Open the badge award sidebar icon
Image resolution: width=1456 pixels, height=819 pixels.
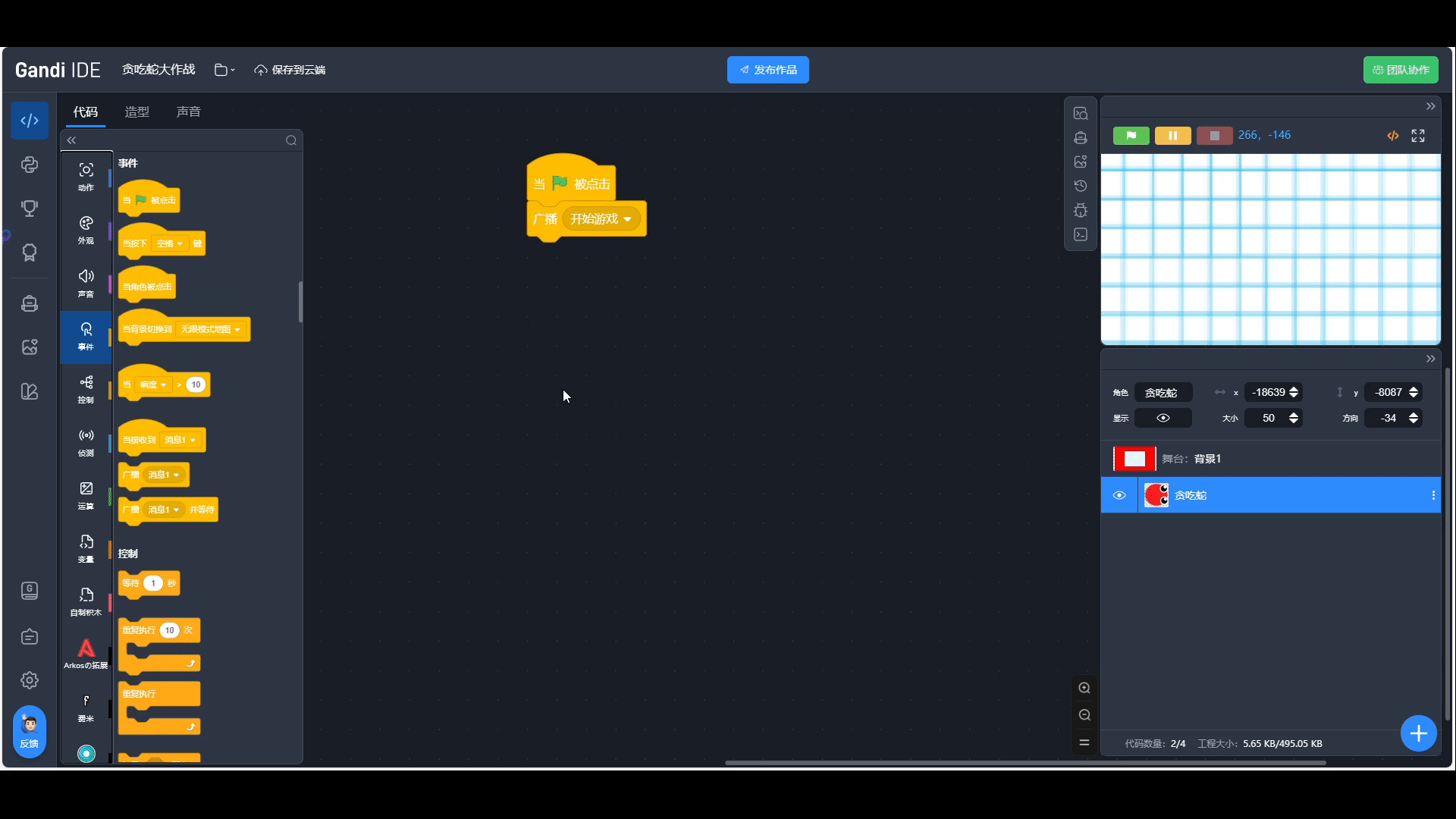[30, 253]
